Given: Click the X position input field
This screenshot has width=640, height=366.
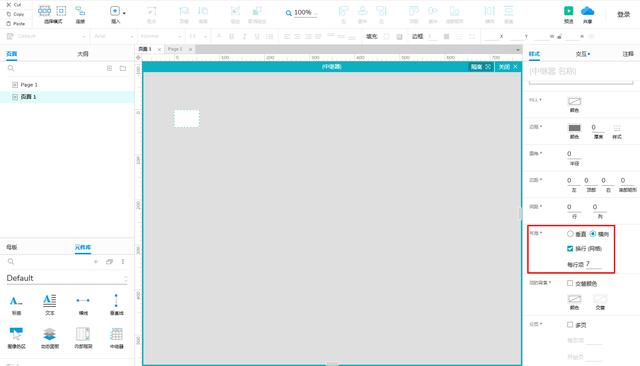Looking at the screenshot, I should (491, 36).
